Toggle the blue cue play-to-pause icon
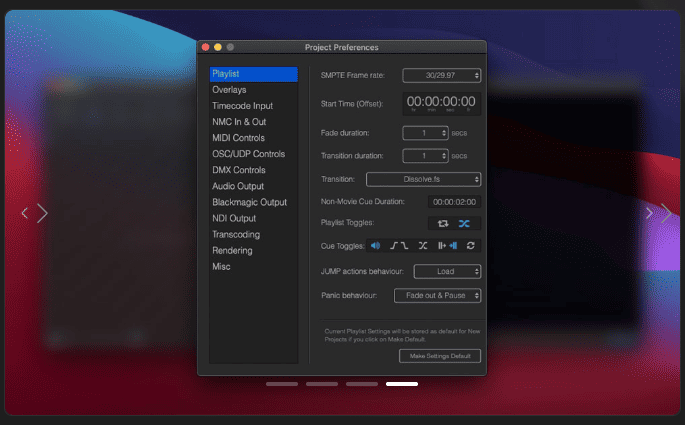 point(453,245)
